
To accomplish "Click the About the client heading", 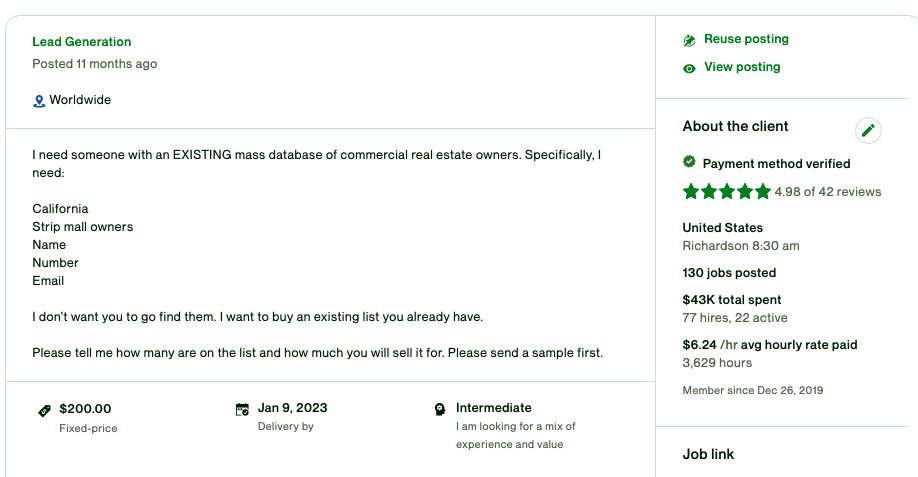I will coord(735,126).
